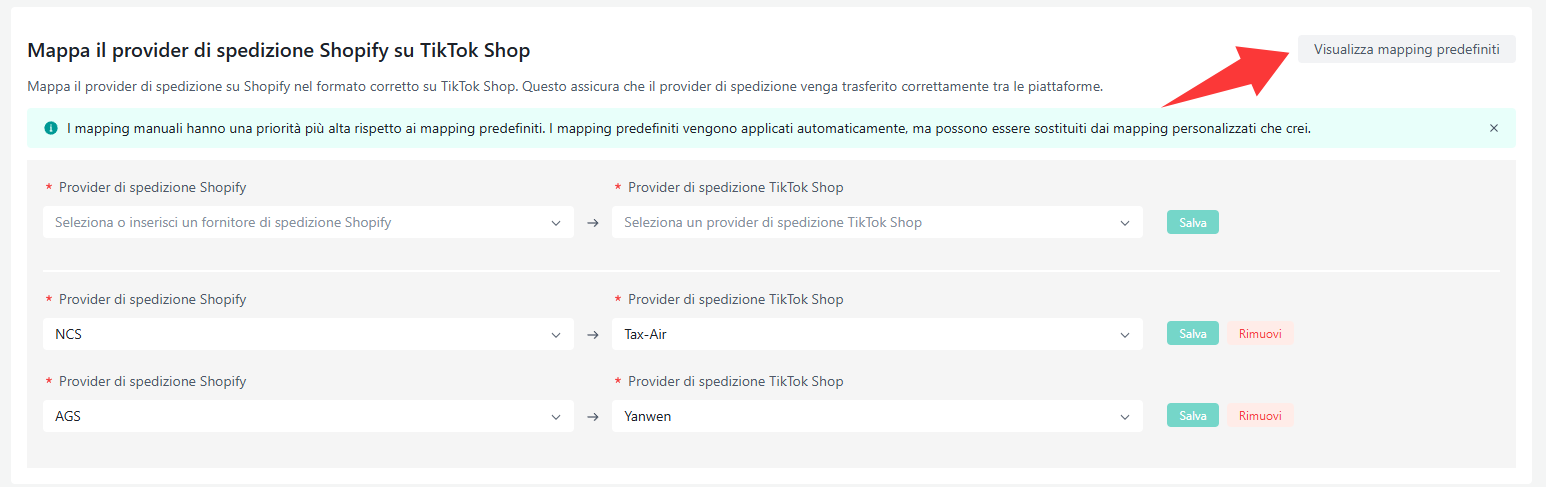Click the arrow icon between NCS and Tax-Air
Viewport: 1546px width, 487px height.
(x=592, y=334)
